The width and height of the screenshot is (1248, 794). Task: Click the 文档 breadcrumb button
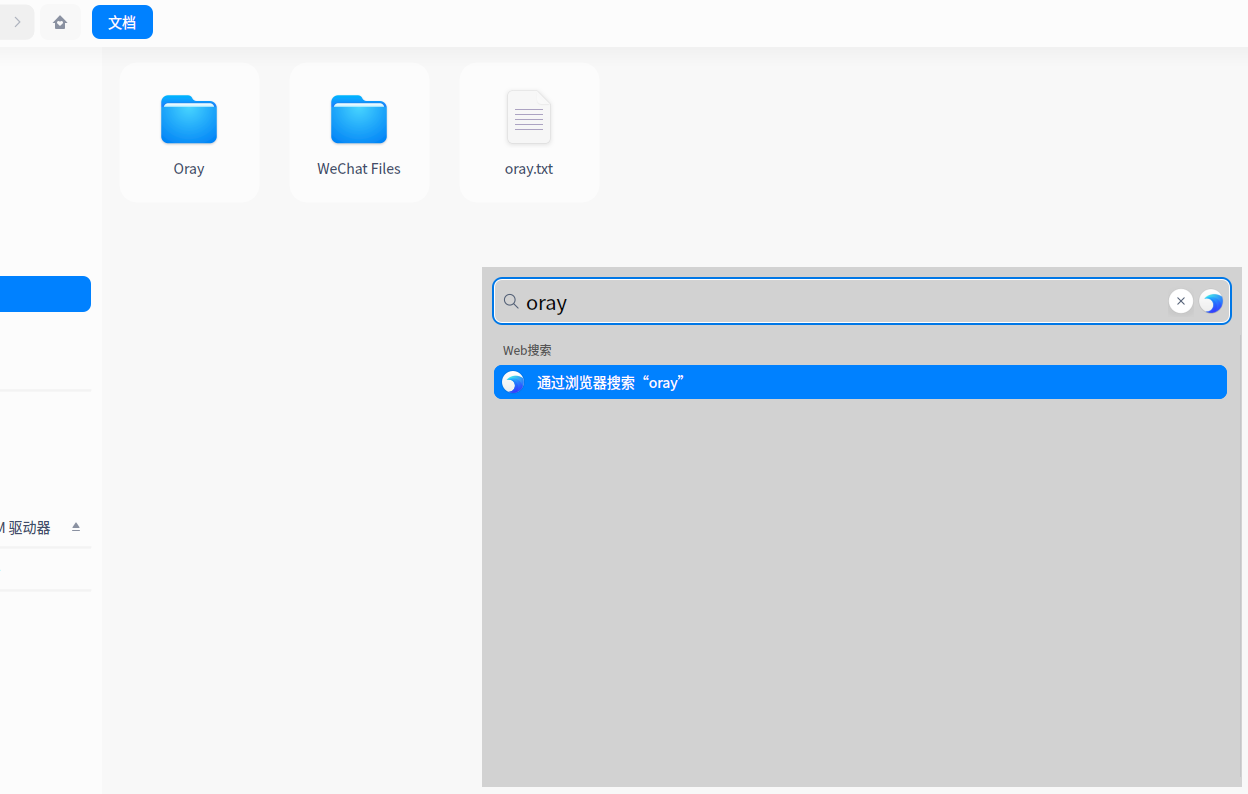coord(122,22)
